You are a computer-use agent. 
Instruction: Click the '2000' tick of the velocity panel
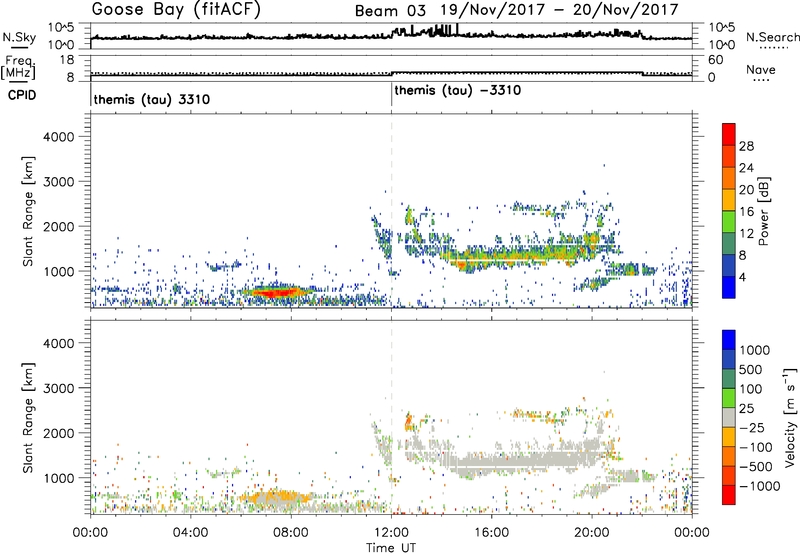(59, 433)
